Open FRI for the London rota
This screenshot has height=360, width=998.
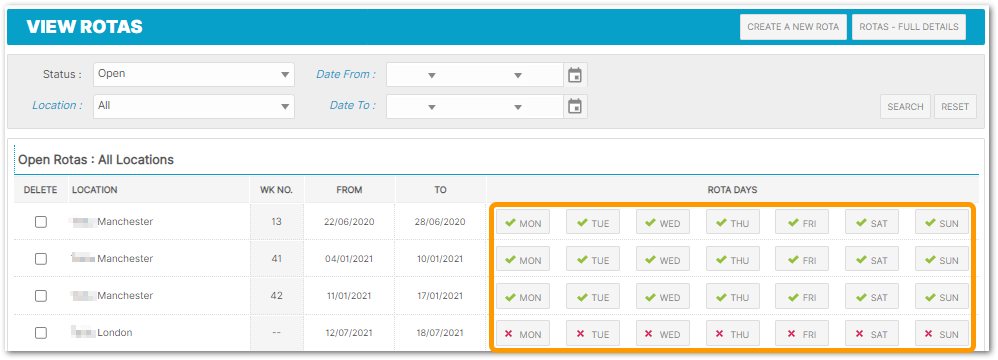(x=802, y=333)
